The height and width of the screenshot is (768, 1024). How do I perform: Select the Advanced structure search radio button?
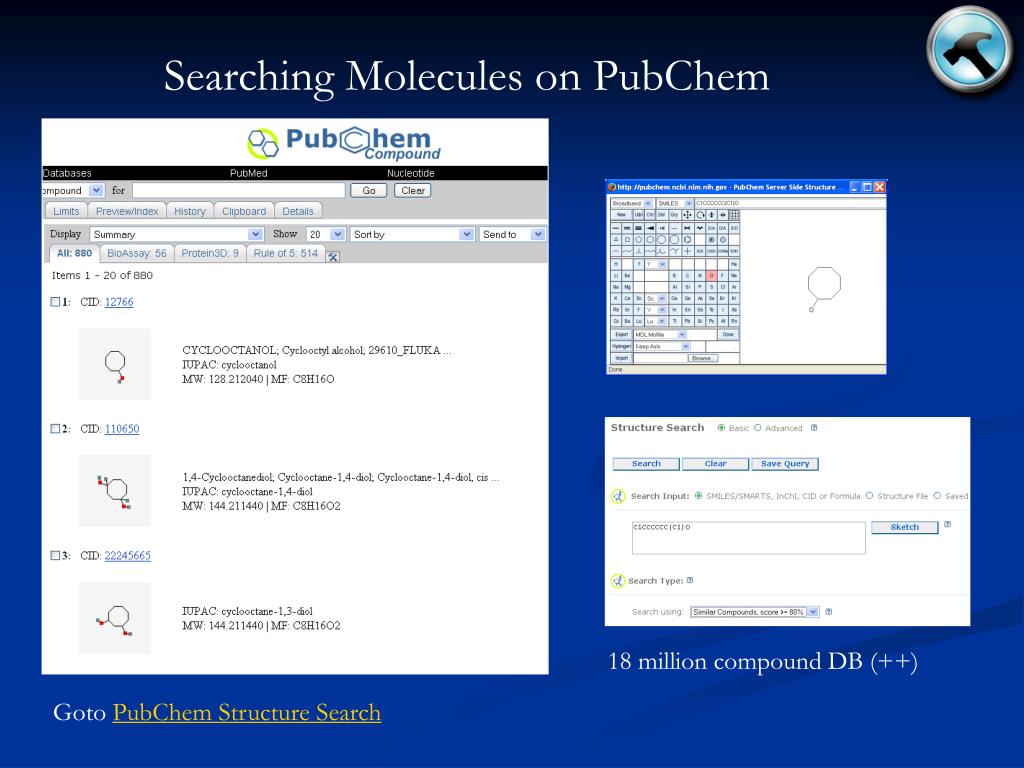758,428
